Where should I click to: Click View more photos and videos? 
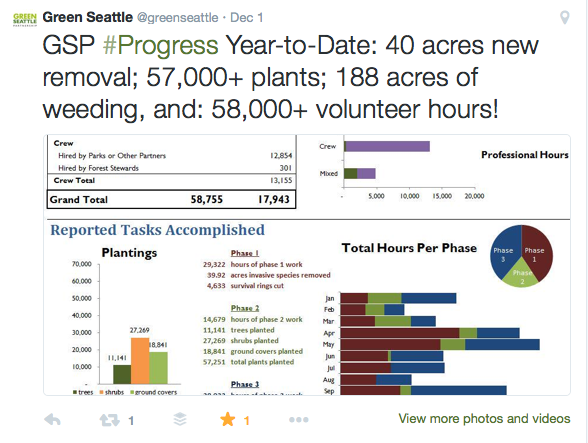click(x=484, y=418)
